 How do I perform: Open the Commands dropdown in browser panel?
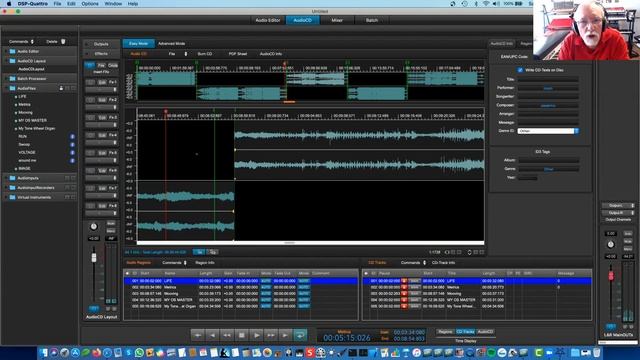click(x=21, y=42)
